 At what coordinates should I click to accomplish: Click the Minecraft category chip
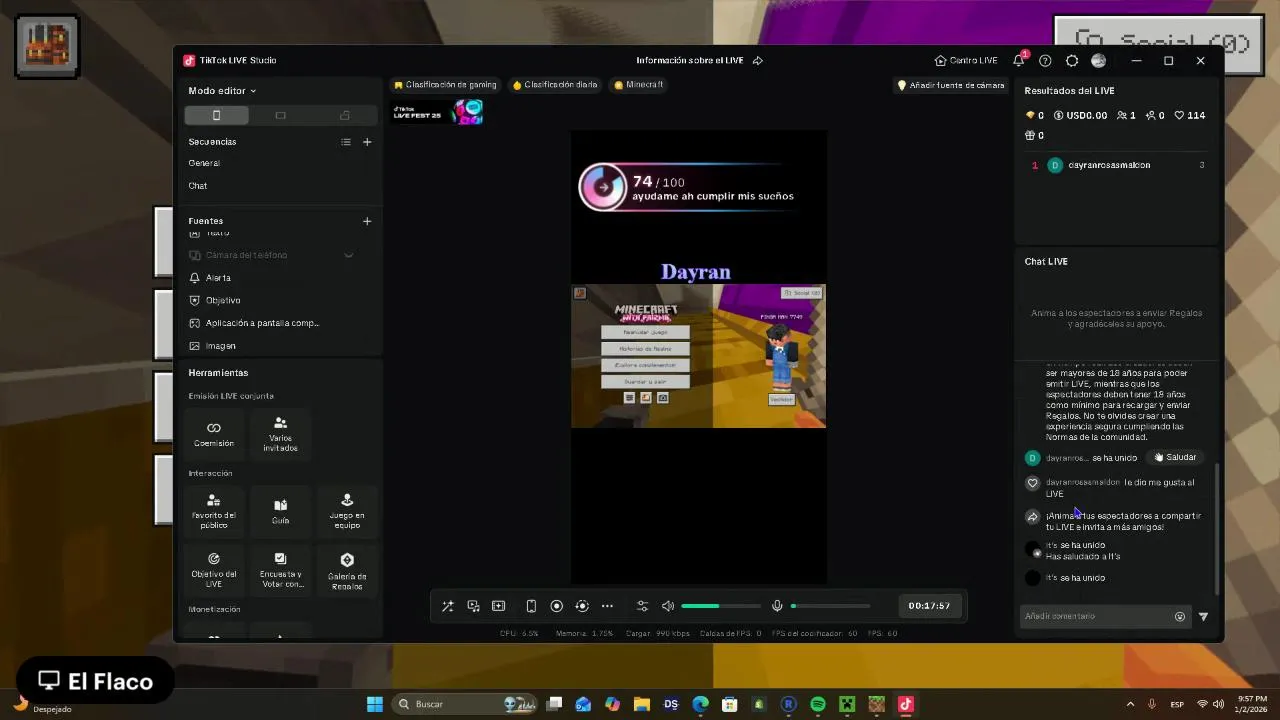coord(639,85)
